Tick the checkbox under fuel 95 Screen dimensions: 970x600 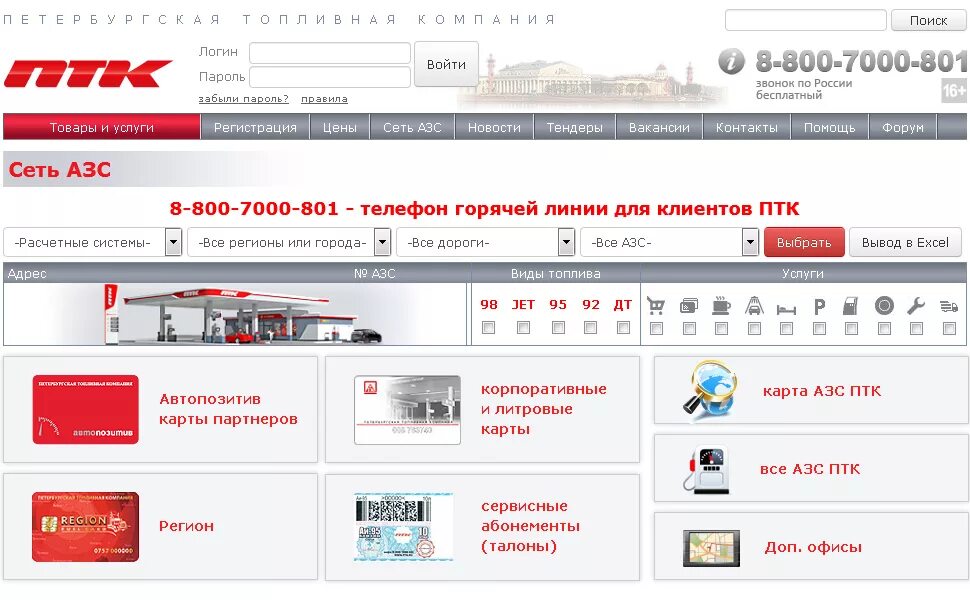tap(558, 327)
